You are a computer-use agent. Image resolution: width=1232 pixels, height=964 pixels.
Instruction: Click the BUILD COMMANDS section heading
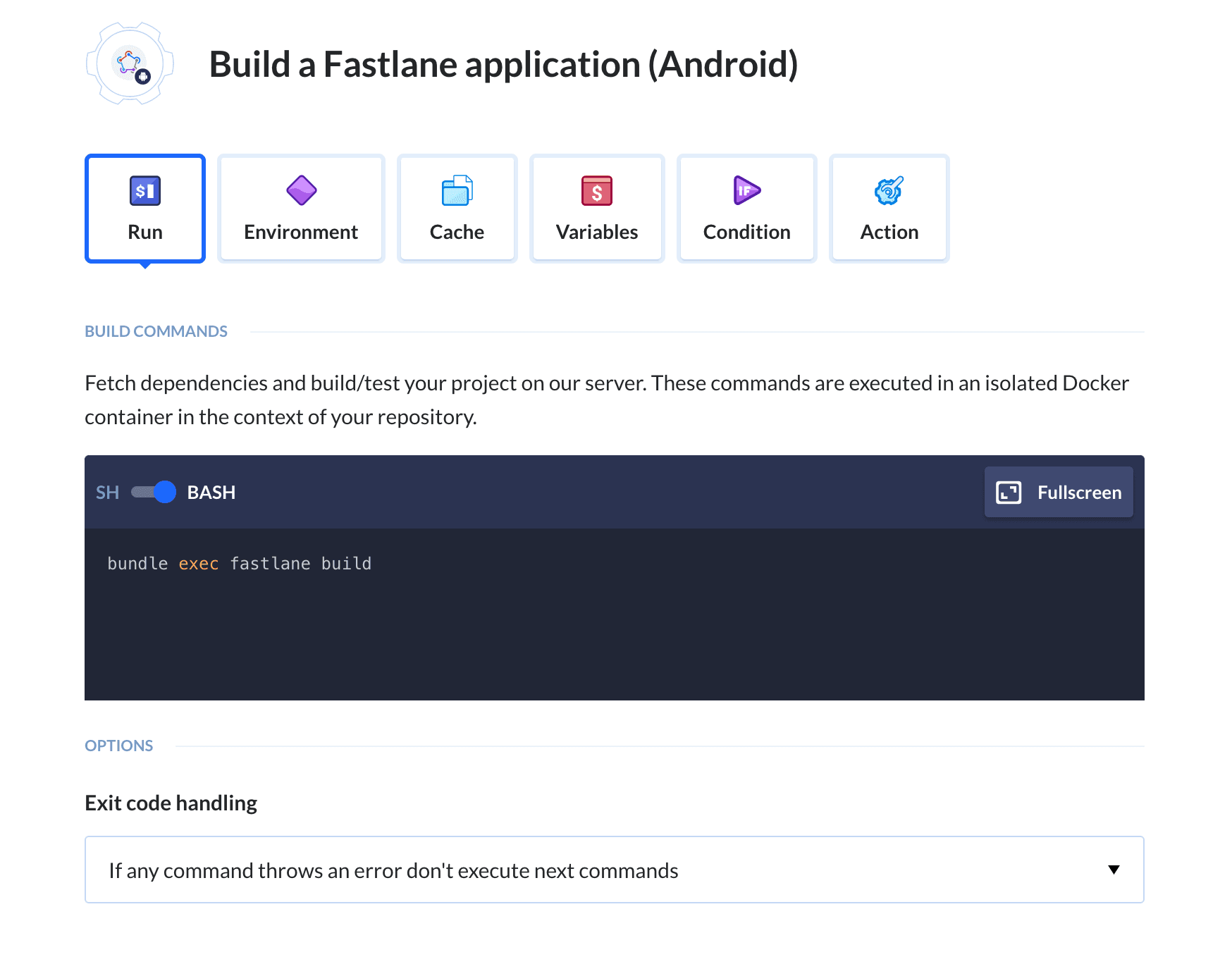156,331
